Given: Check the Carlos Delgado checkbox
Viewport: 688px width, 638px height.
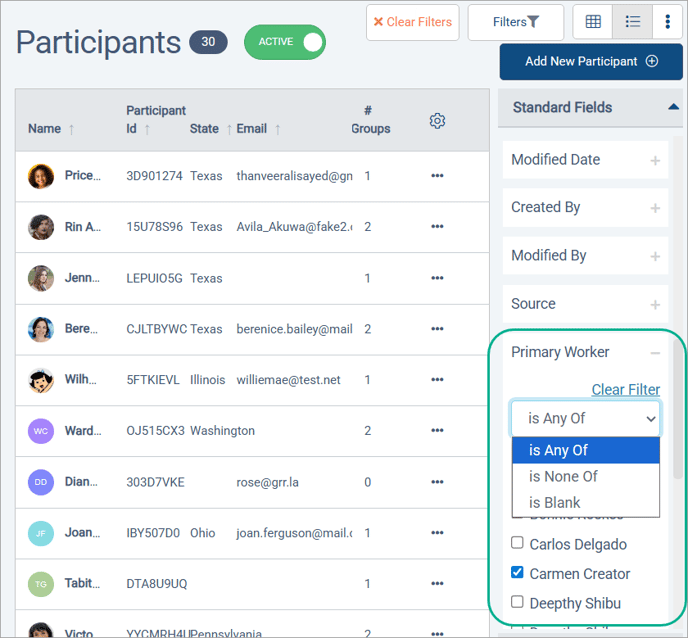Looking at the screenshot, I should (517, 544).
